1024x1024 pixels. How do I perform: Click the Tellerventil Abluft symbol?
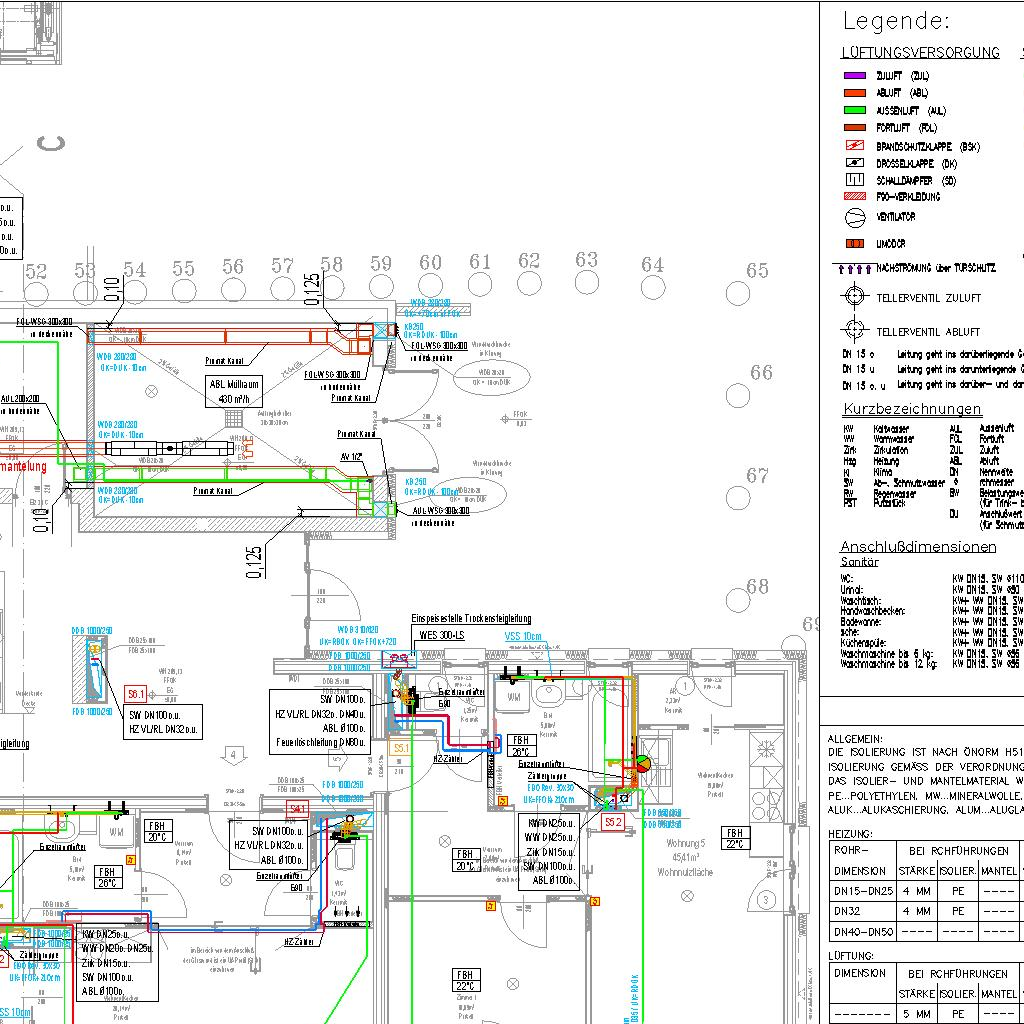[x=853, y=329]
